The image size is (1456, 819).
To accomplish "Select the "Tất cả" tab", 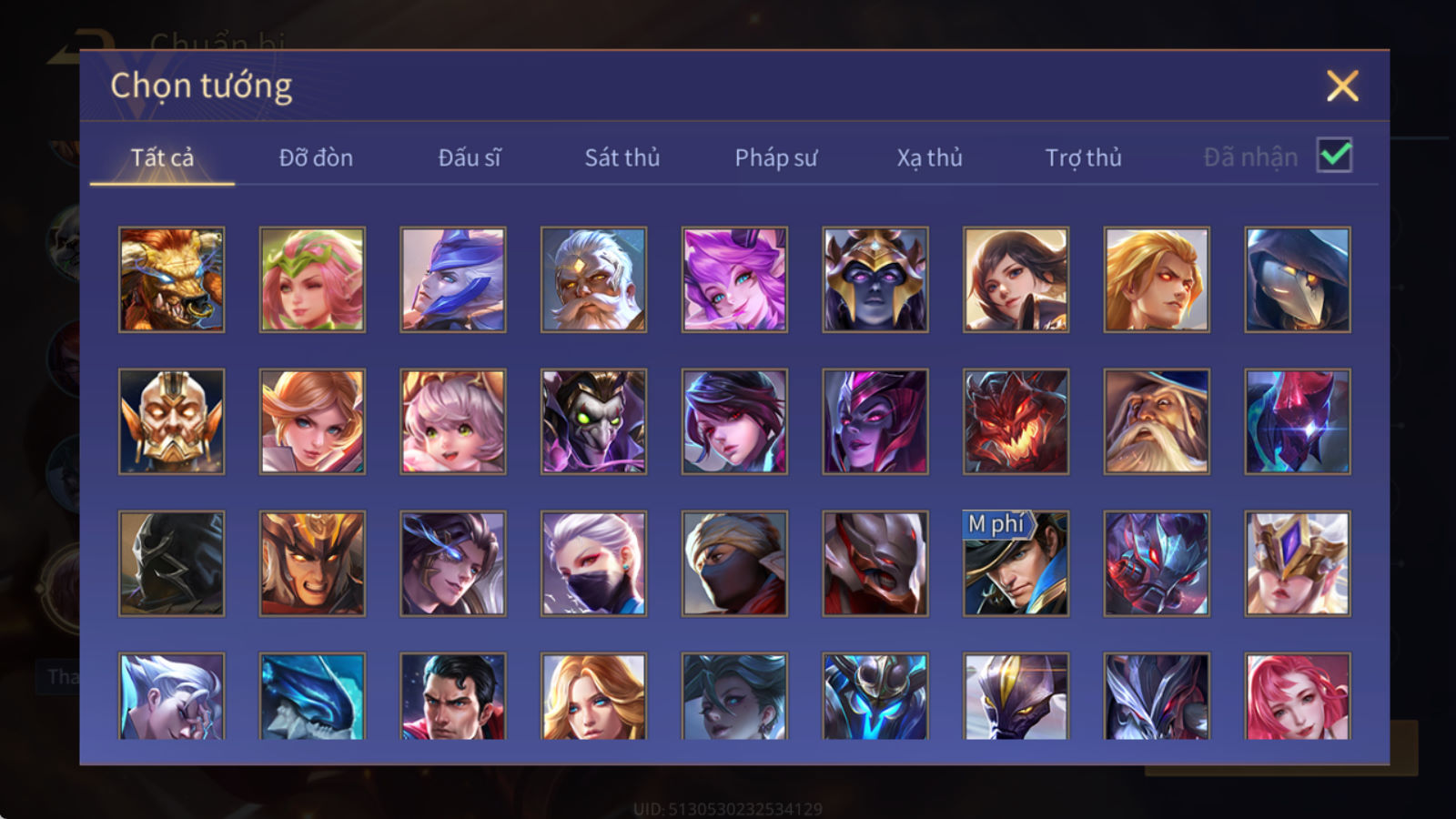I will pyautogui.click(x=162, y=157).
